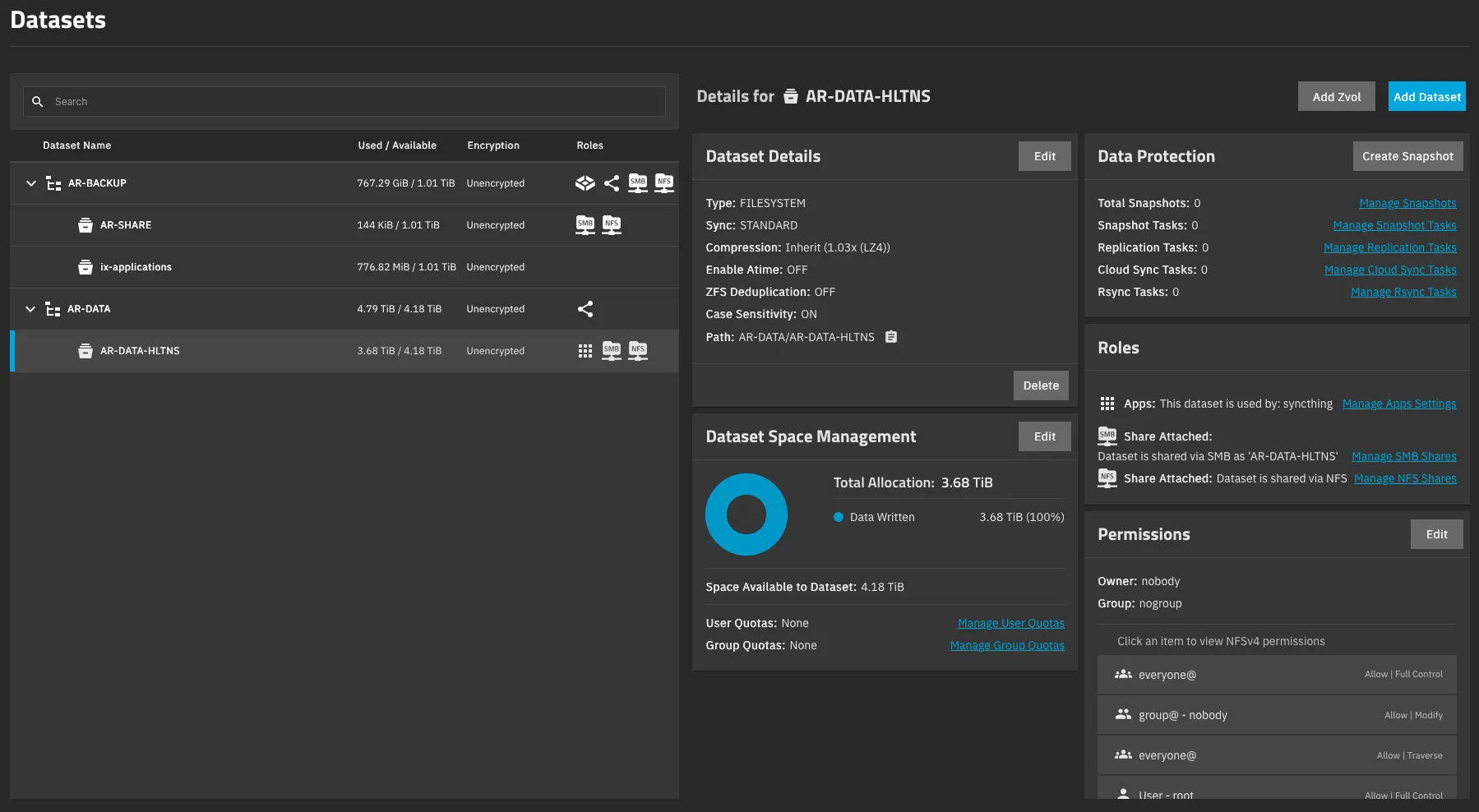
Task: Select the ix-applications dataset
Action: [x=136, y=267]
